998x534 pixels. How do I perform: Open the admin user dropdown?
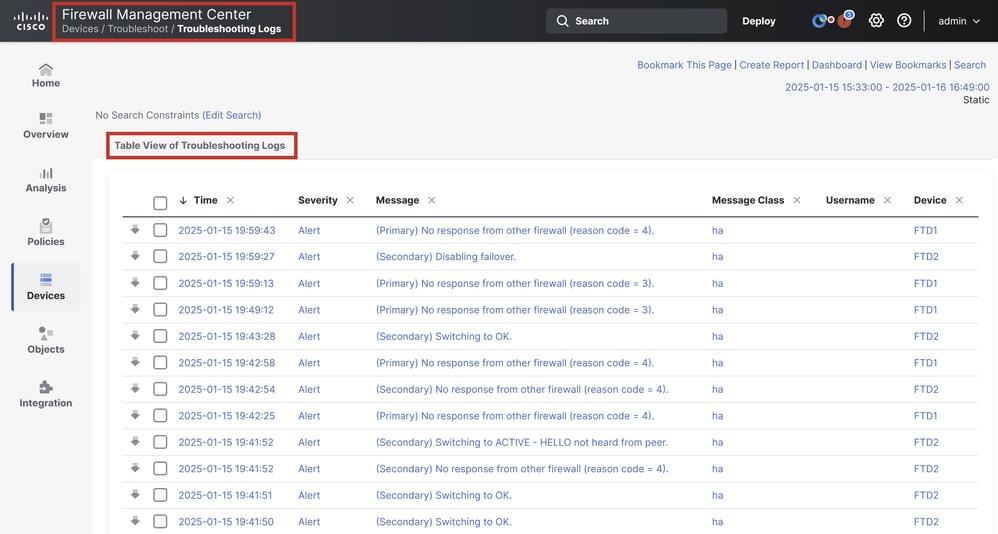(959, 21)
